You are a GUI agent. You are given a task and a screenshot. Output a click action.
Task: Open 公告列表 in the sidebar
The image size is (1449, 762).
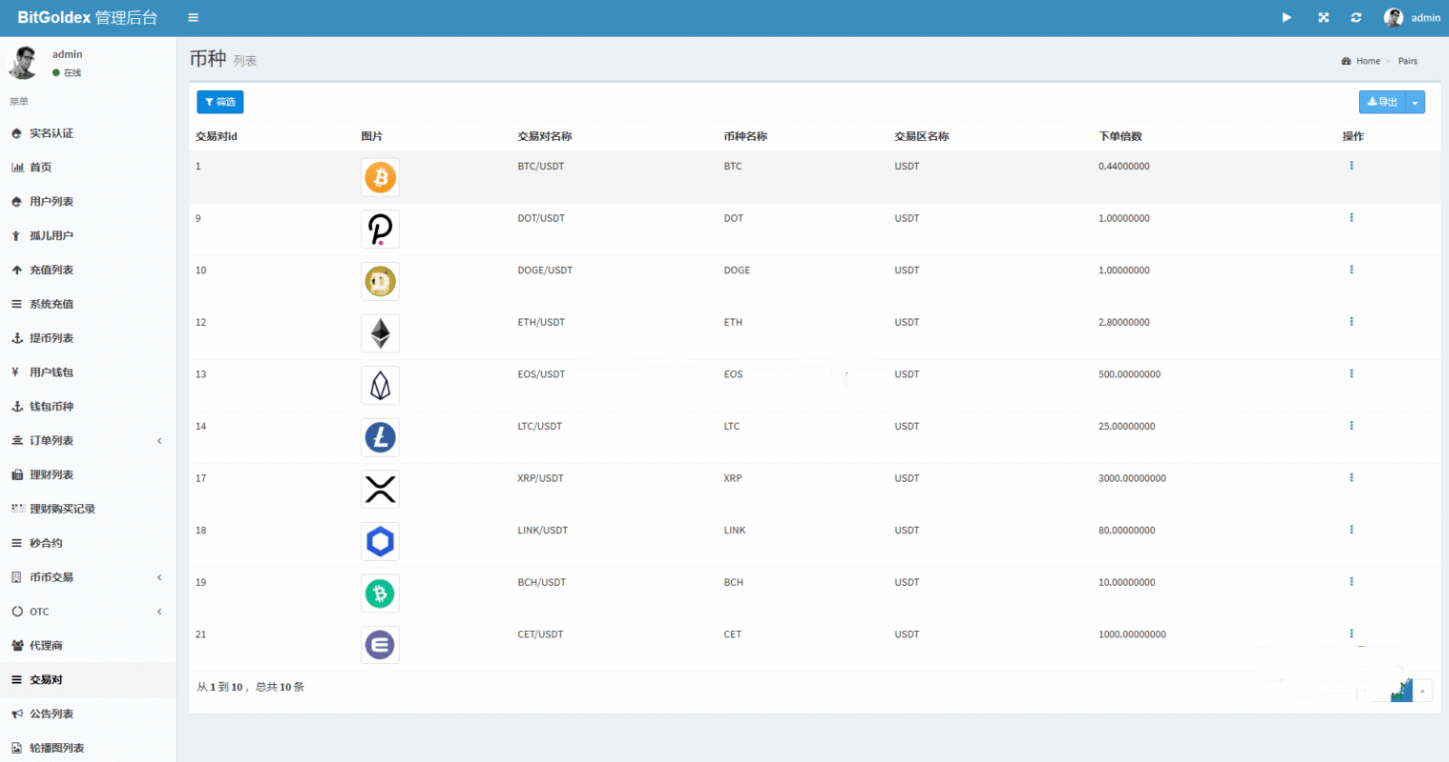tap(51, 714)
